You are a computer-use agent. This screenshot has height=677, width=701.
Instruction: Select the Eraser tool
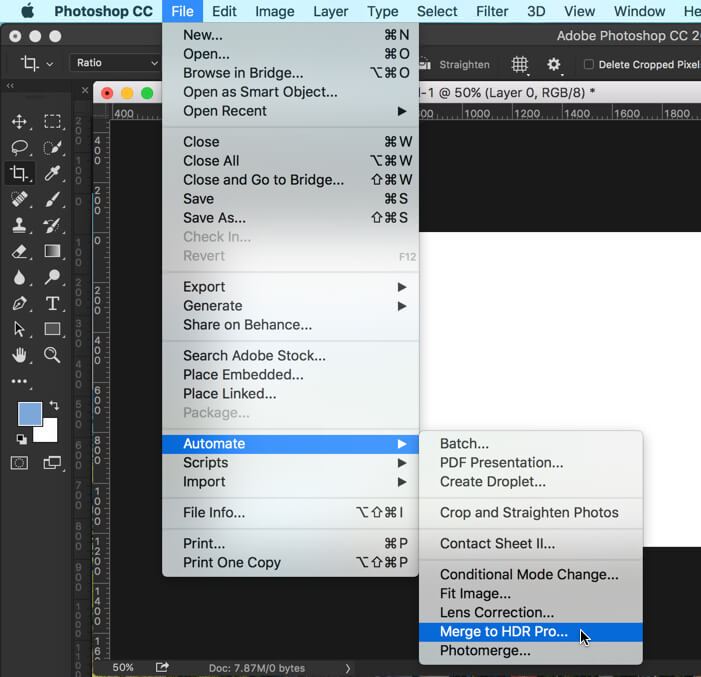pos(19,251)
